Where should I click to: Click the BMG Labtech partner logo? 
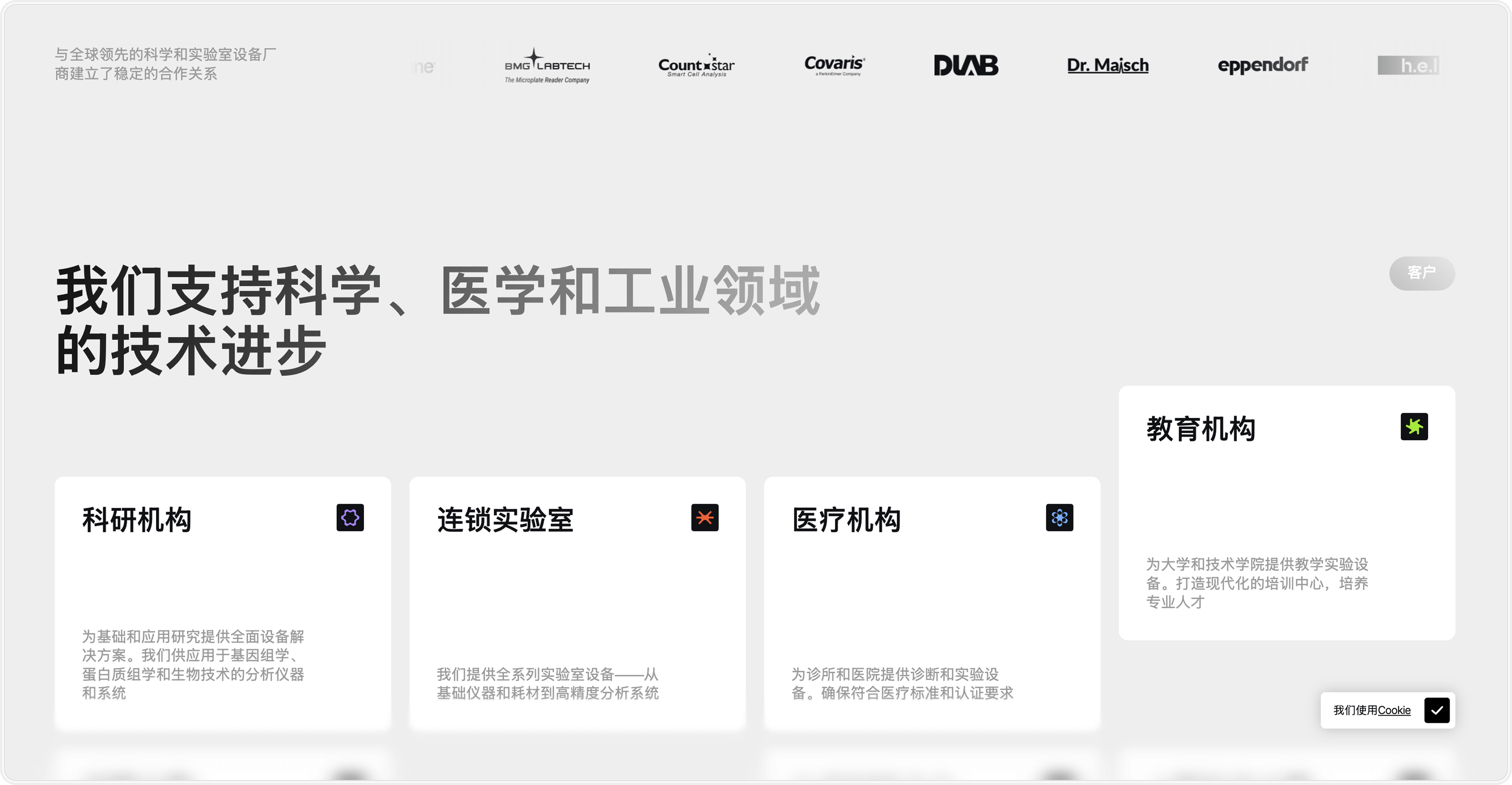tap(547, 66)
